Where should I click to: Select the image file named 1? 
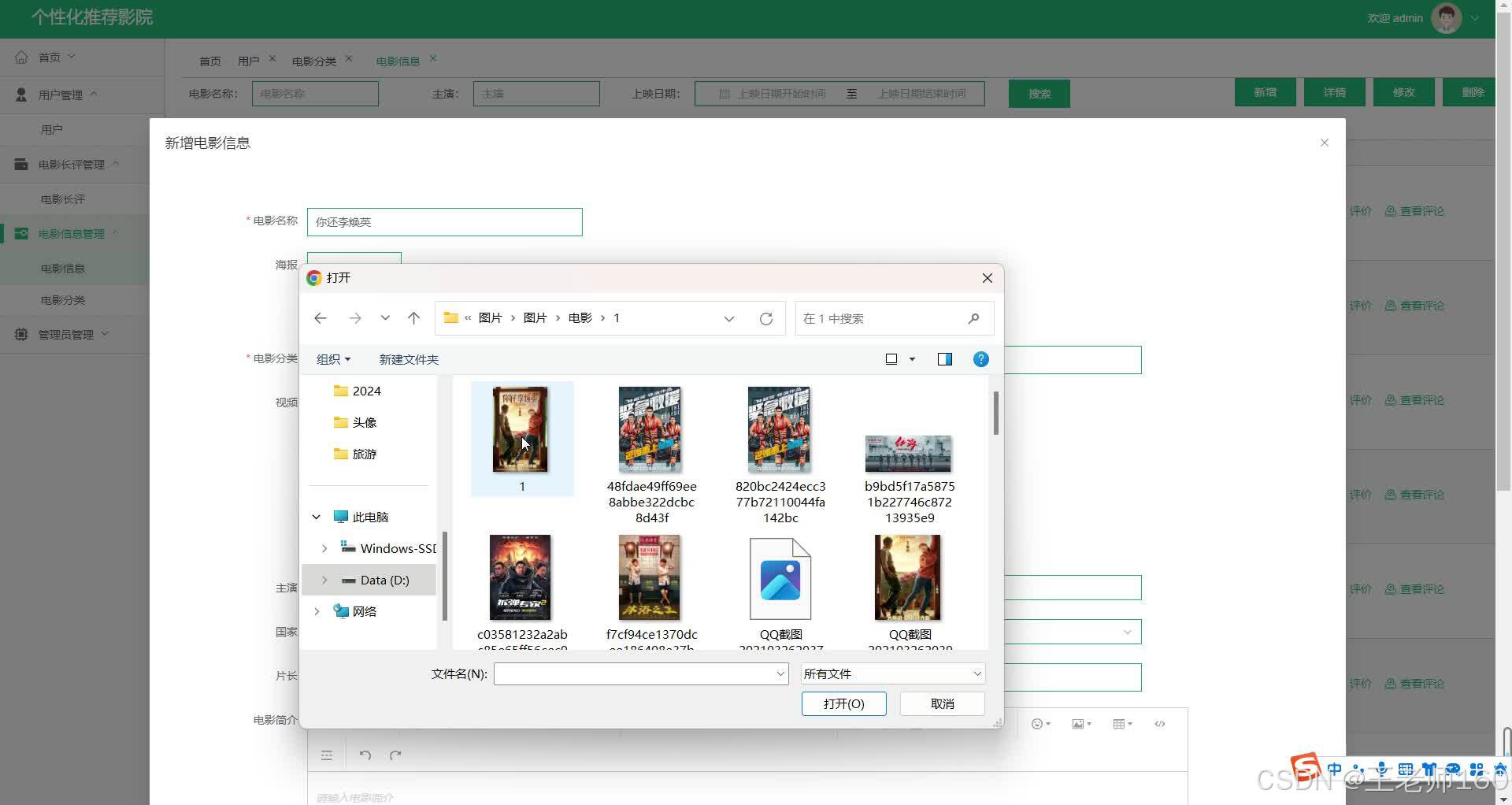coord(522,439)
